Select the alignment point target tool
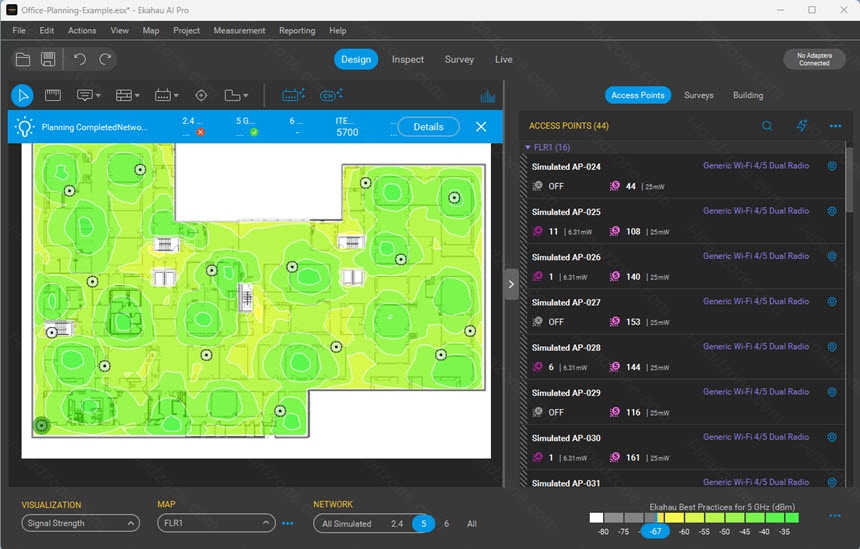Screen dimensions: 860x549 (201, 95)
